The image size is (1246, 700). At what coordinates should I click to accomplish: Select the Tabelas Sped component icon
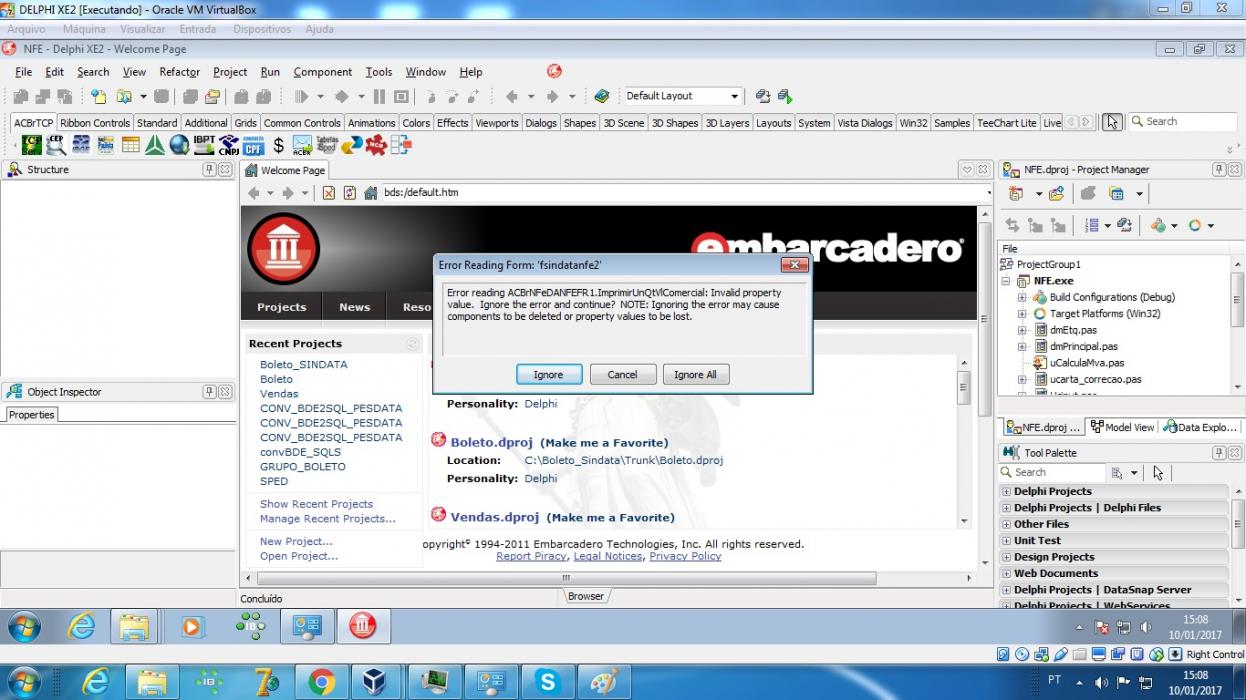pos(327,145)
